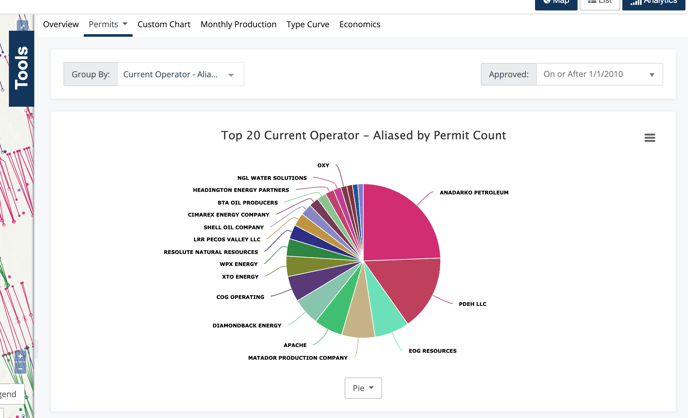The width and height of the screenshot is (688, 418).
Task: Click the map expand icon above Tools
Action: point(22,25)
